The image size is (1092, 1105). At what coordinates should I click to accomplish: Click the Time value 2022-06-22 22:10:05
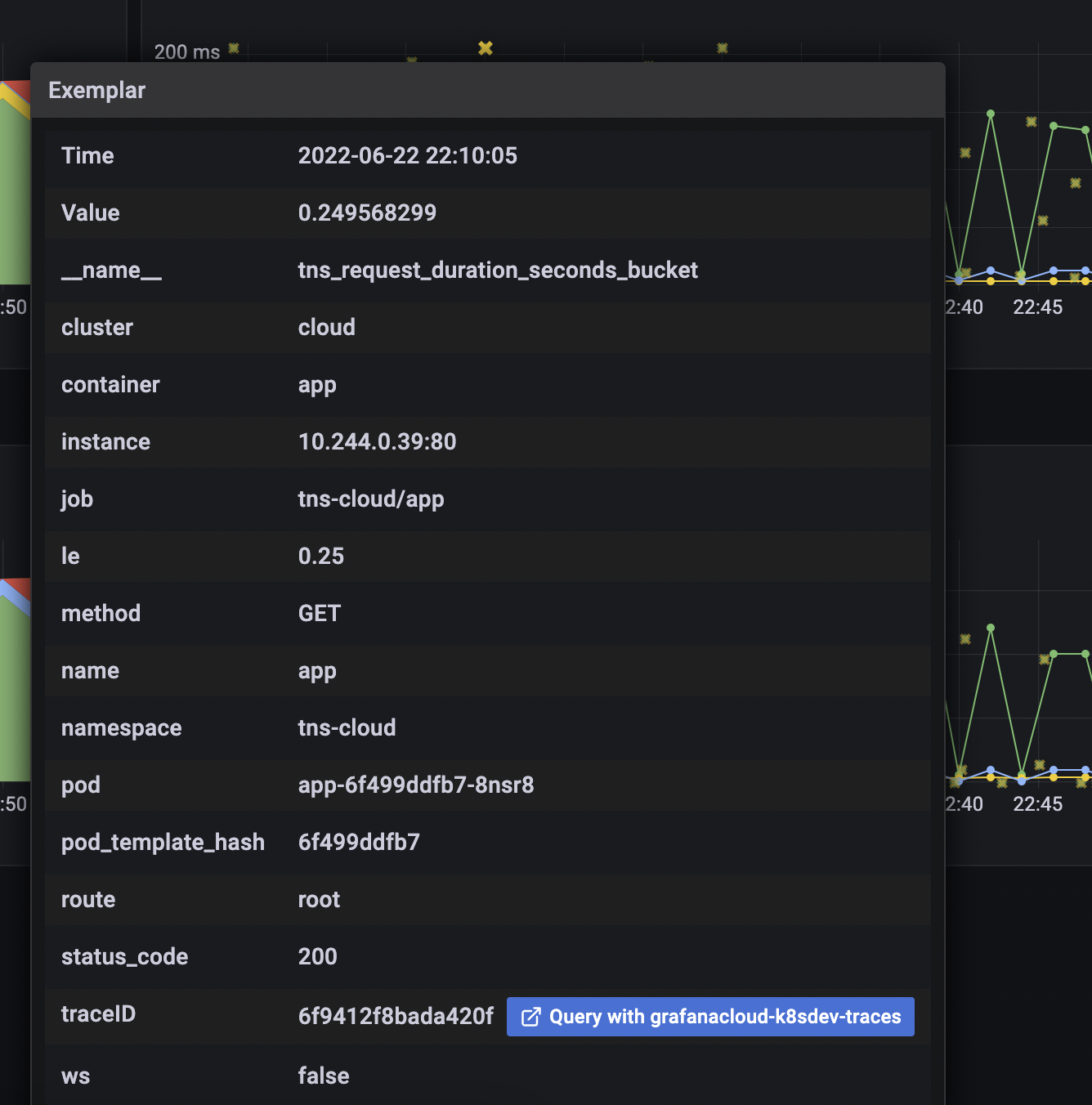coord(407,155)
